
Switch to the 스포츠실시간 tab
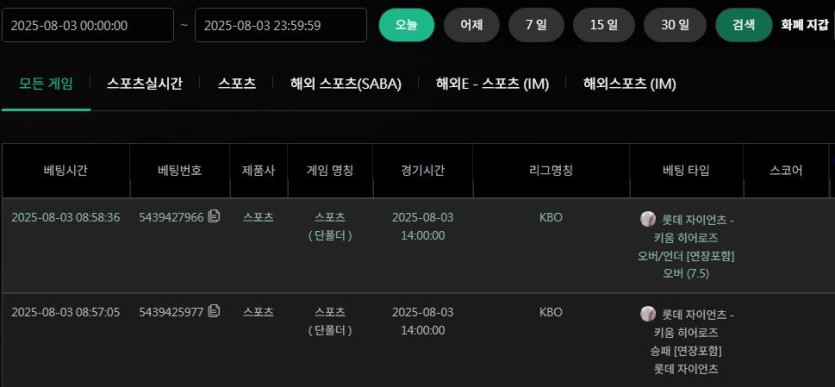pos(144,84)
